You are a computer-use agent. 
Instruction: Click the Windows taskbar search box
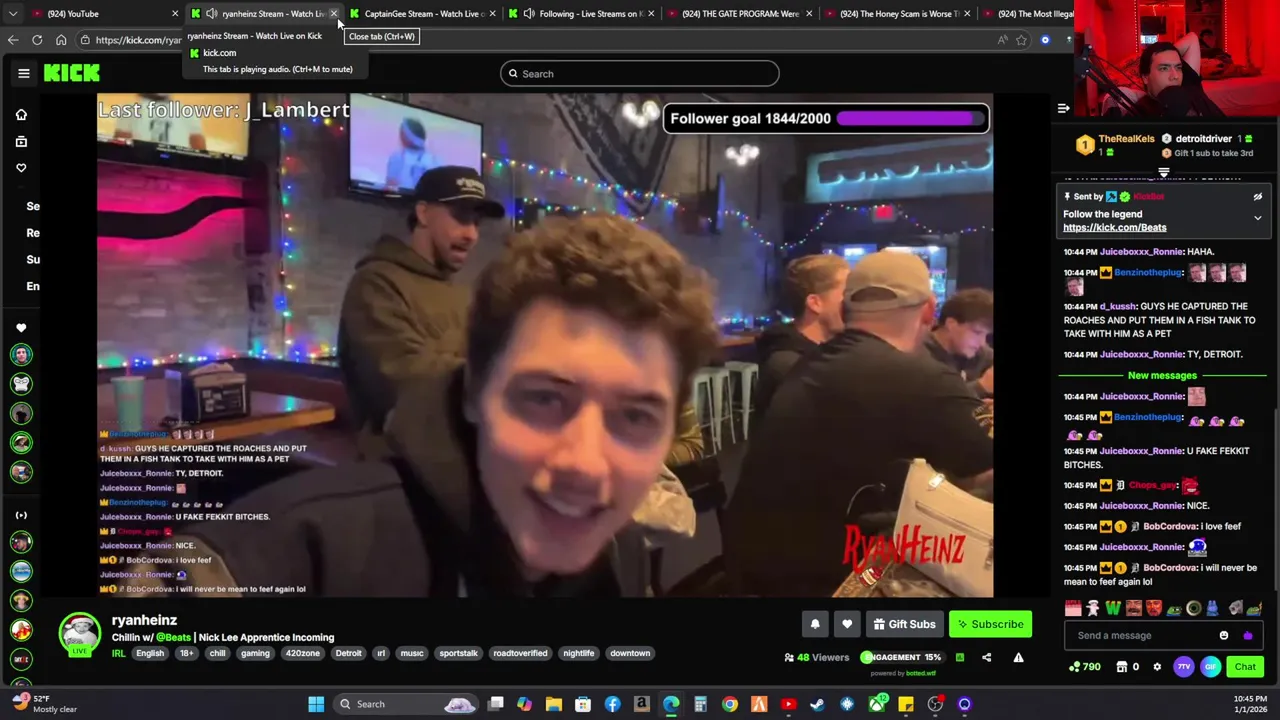(x=405, y=704)
